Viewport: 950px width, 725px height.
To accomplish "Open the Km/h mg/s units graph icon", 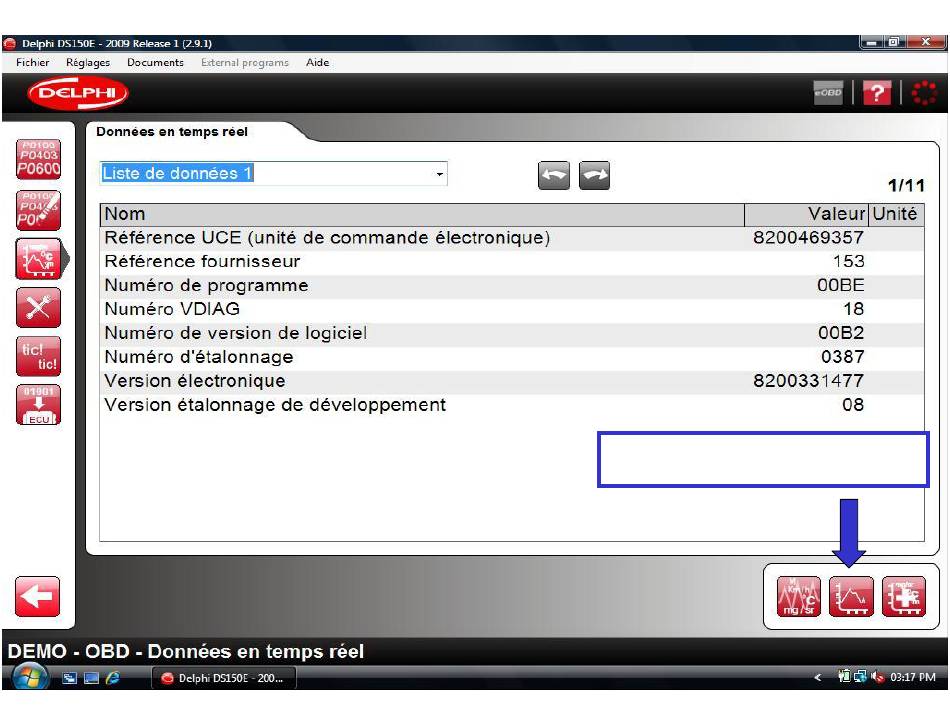I will 799,597.
